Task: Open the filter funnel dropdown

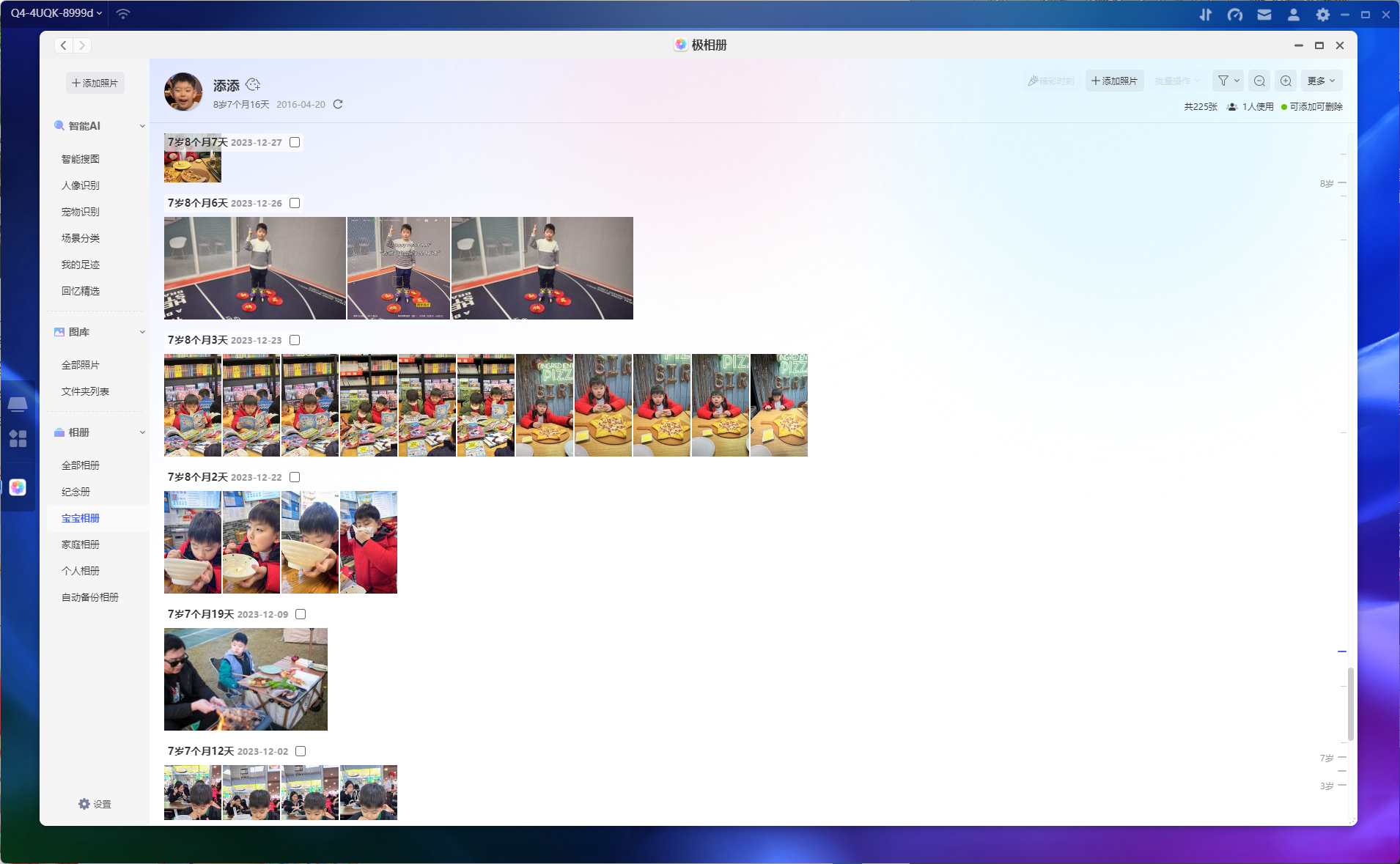Action: pos(1228,81)
